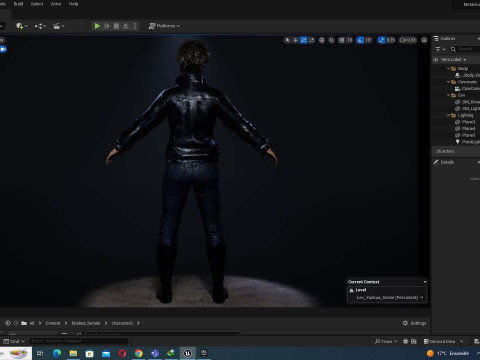Open the Current Context level dropdown
Viewport: 480px width, 360px height.
tap(390, 297)
